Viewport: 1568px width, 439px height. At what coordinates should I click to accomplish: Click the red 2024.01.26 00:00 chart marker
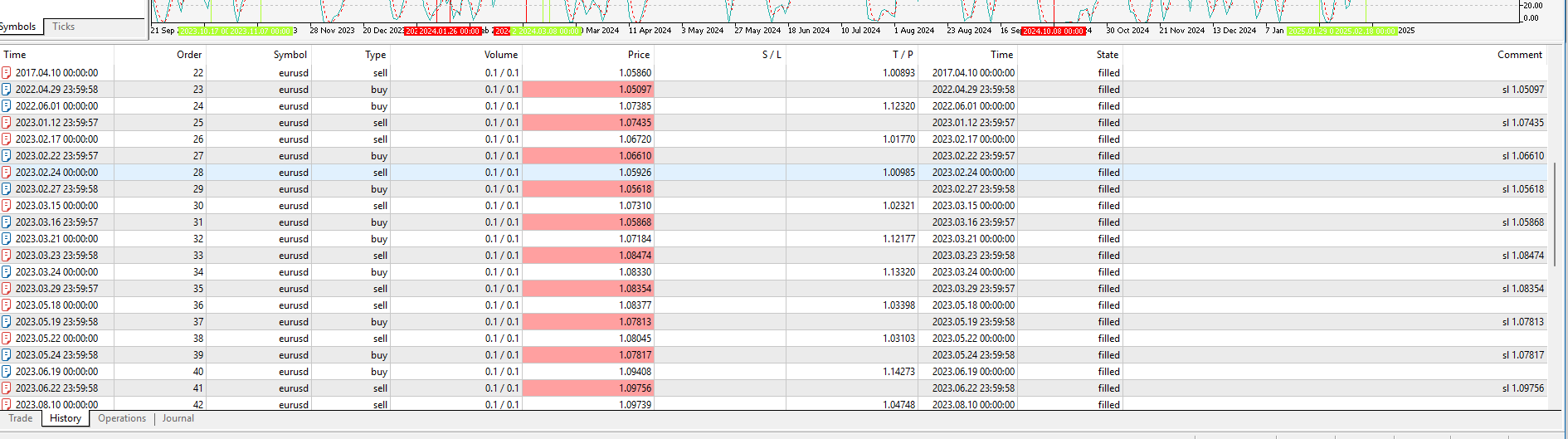[x=448, y=31]
